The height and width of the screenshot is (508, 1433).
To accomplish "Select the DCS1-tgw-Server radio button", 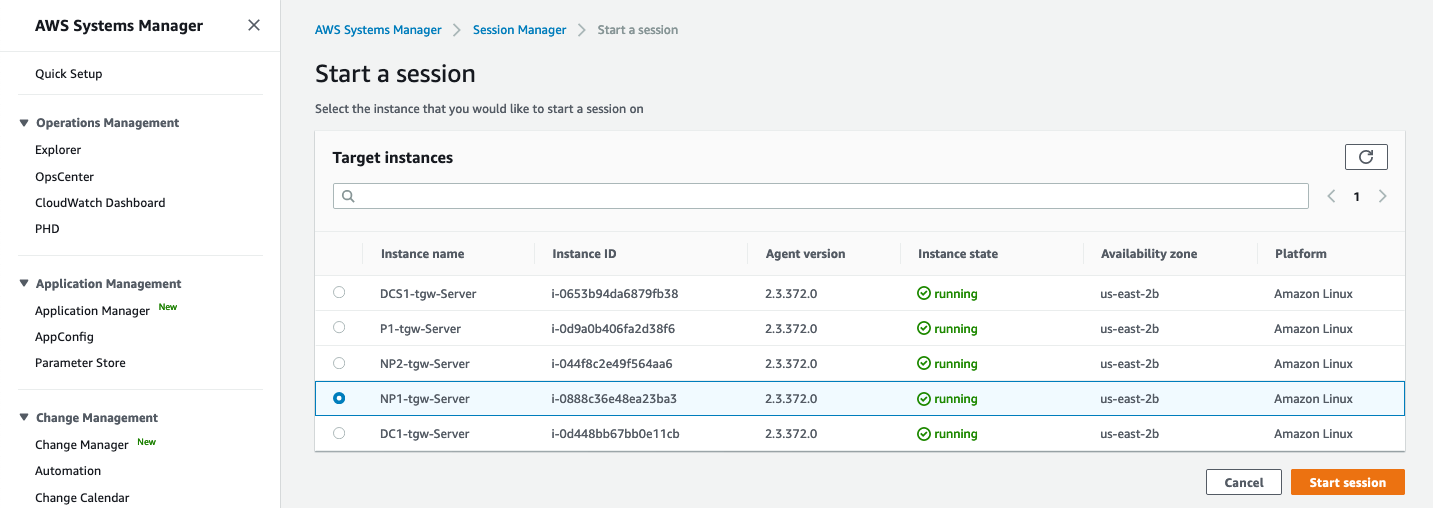I will [x=339, y=293].
